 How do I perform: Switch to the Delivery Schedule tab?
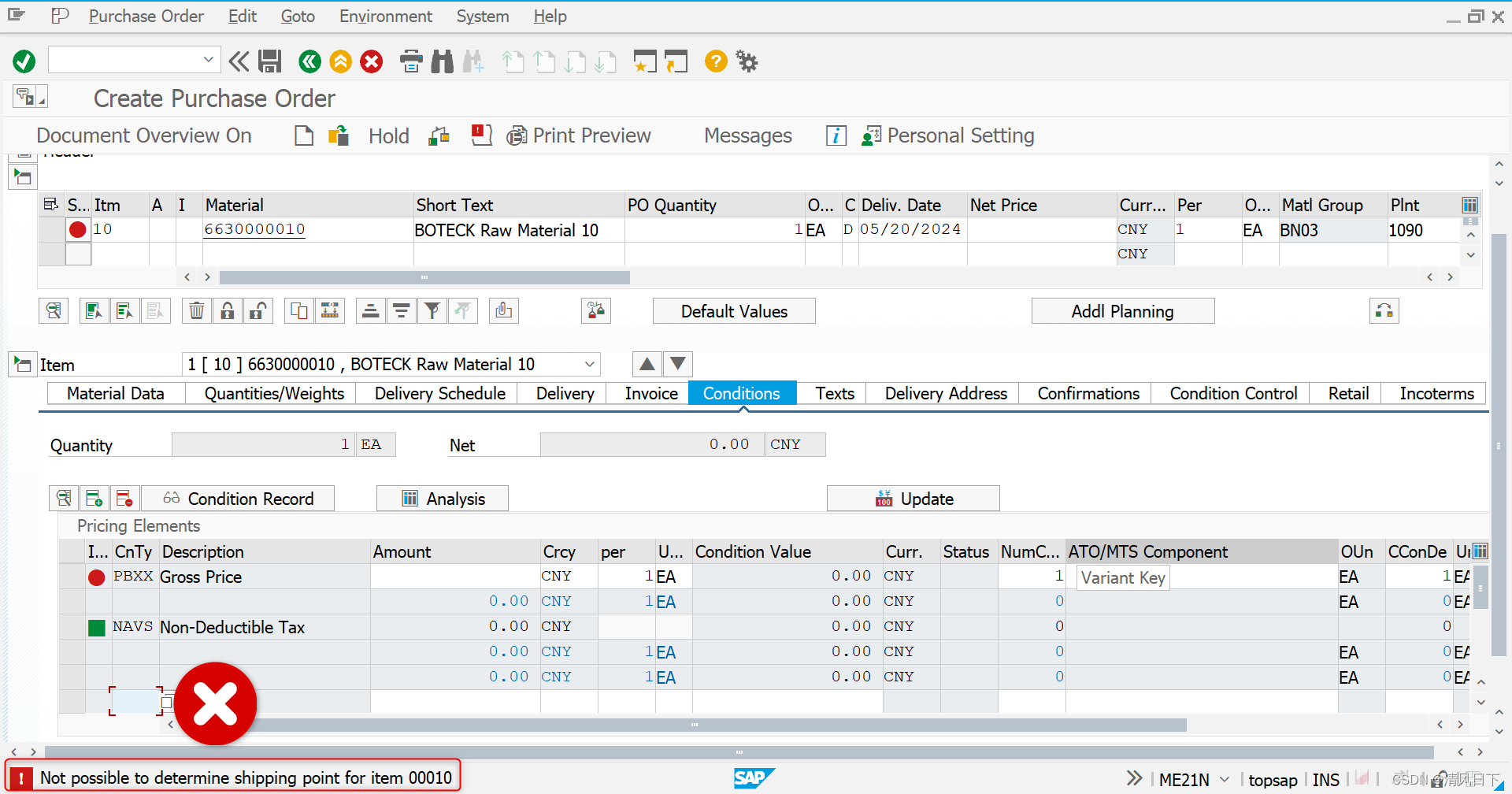tap(439, 393)
